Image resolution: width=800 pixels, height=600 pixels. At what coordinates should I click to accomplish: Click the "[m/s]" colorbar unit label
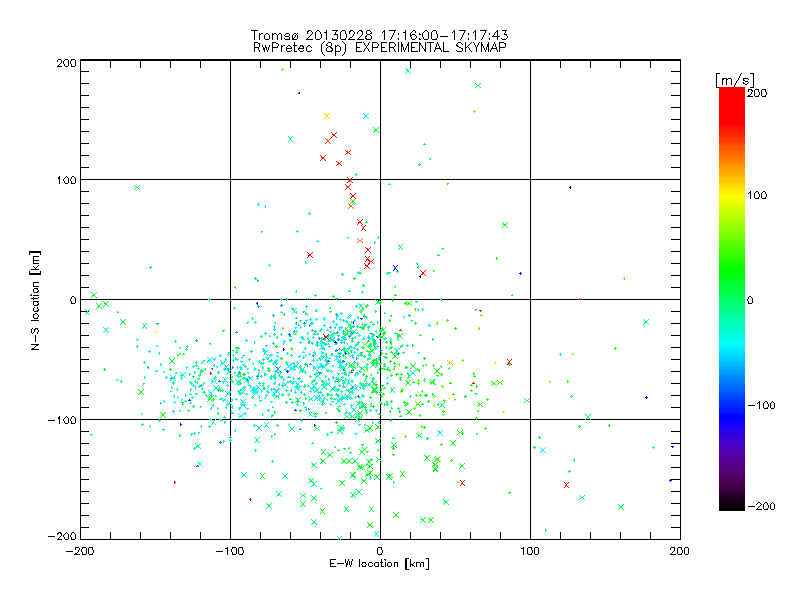[x=734, y=80]
